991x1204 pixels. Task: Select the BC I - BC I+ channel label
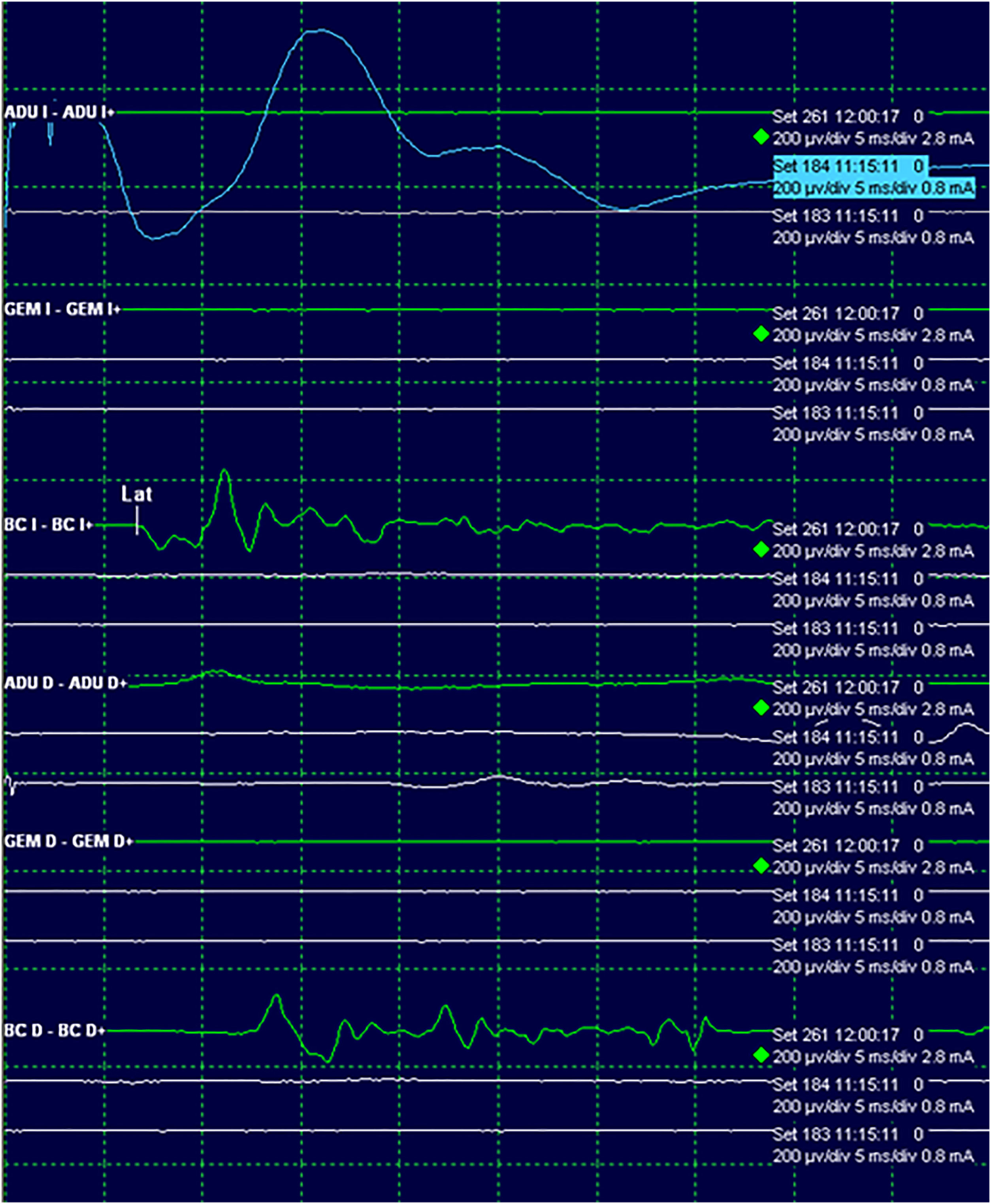pyautogui.click(x=49, y=525)
